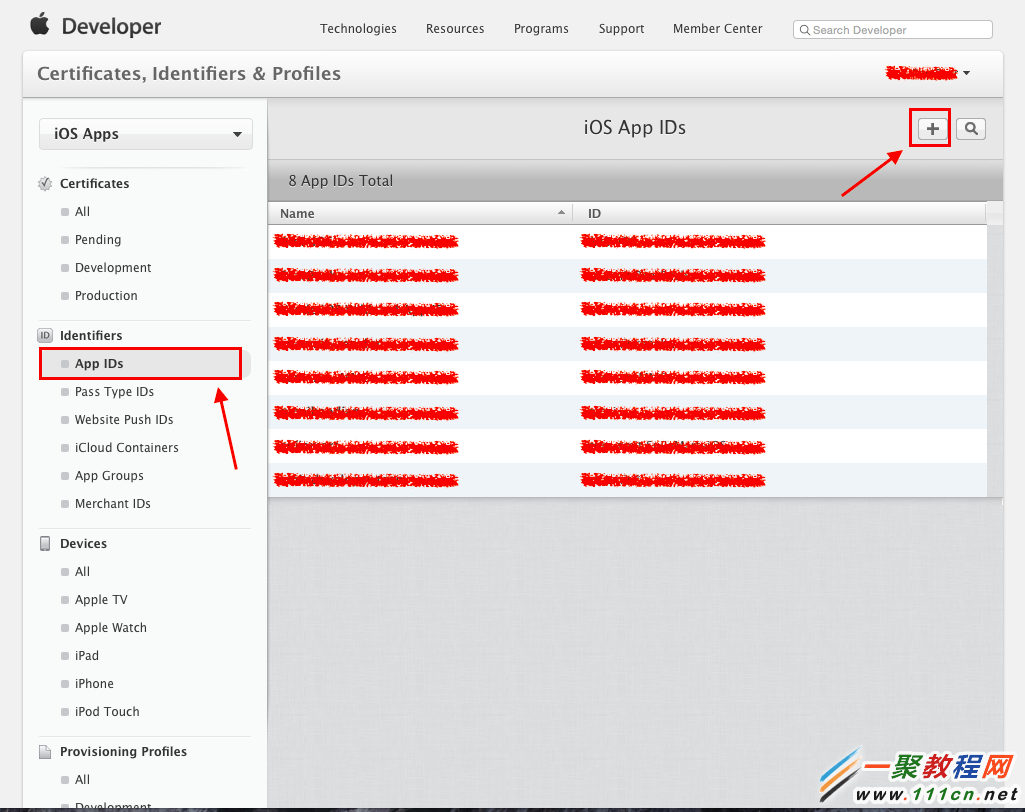Screen dimensions: 1025x812
Task: Open the iOS Apps platform dropdown
Action: [146, 134]
